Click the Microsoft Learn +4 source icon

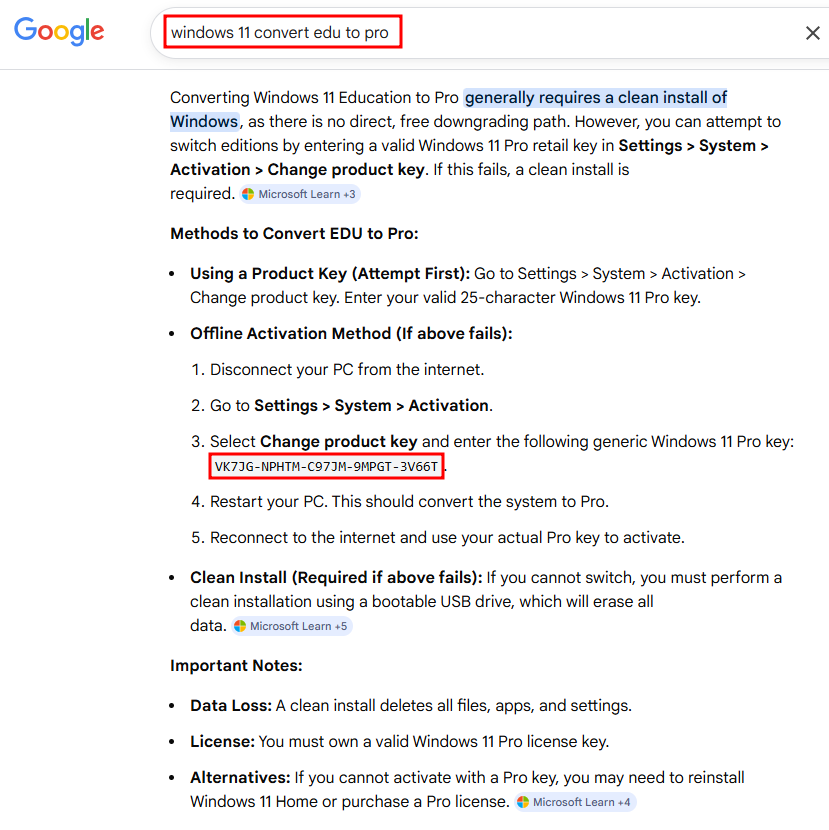(523, 802)
